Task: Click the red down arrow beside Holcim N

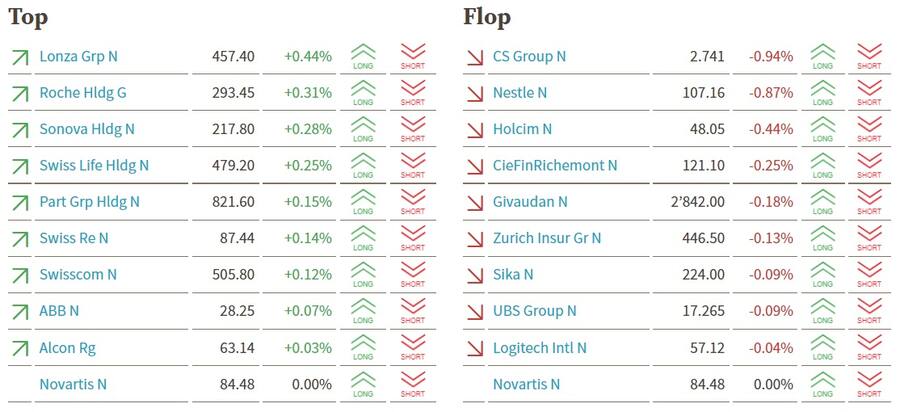Action: pos(475,130)
